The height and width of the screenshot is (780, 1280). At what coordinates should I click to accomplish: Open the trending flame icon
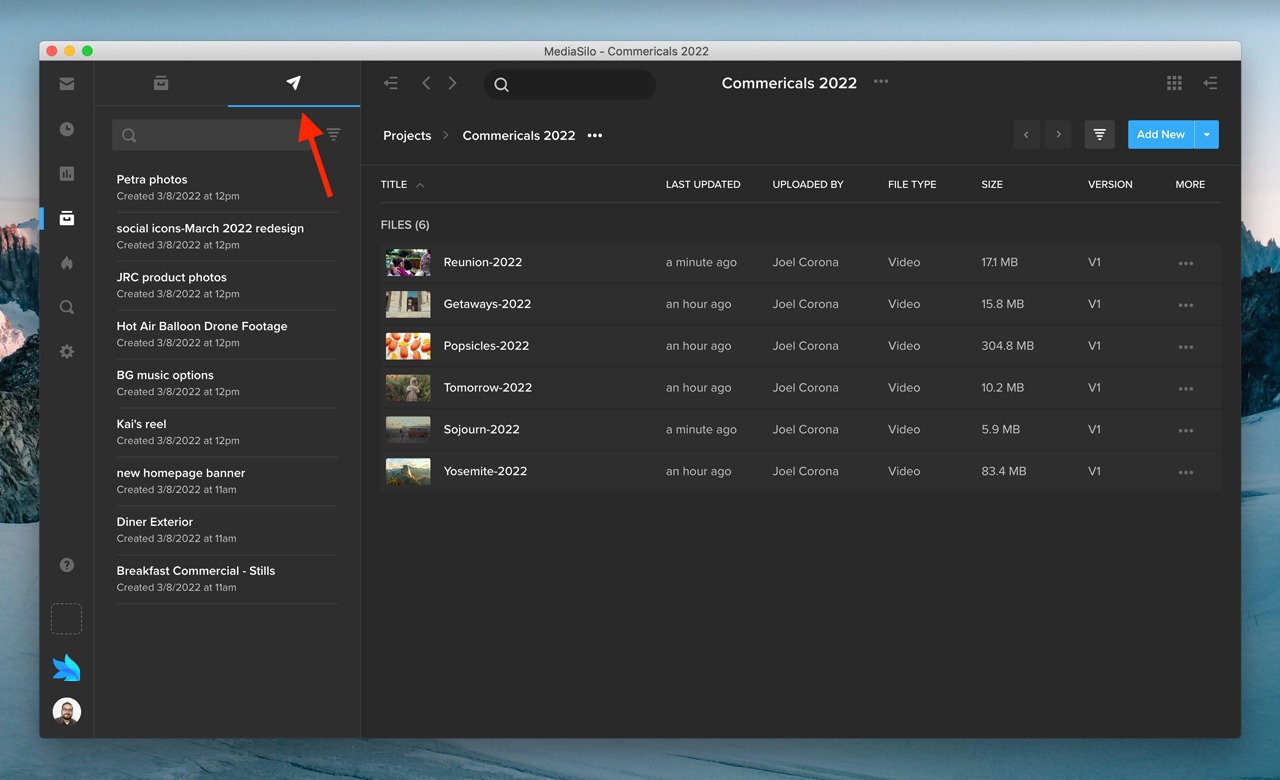click(67, 263)
